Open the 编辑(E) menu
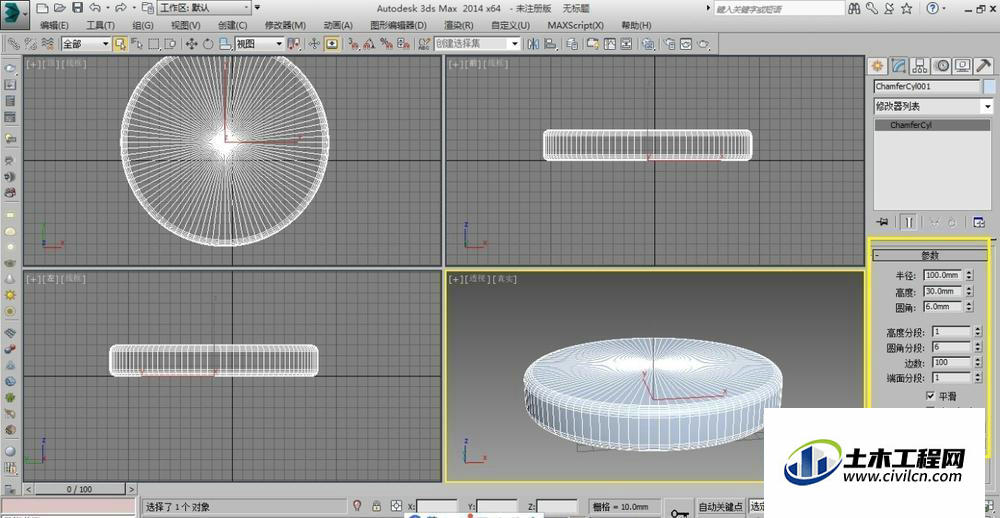The image size is (1000, 518). click(54, 26)
